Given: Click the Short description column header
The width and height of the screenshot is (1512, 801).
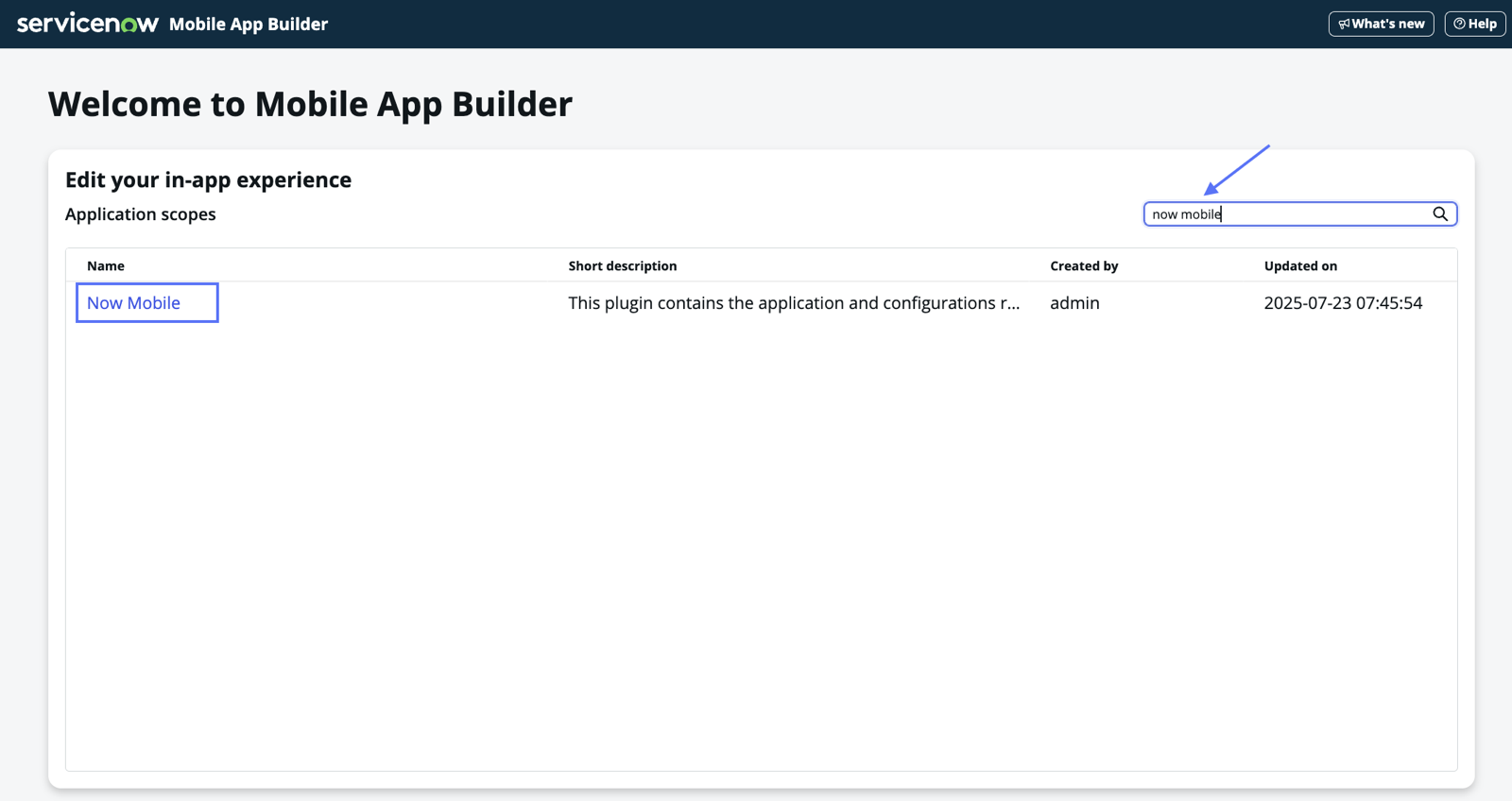Looking at the screenshot, I should (x=623, y=266).
